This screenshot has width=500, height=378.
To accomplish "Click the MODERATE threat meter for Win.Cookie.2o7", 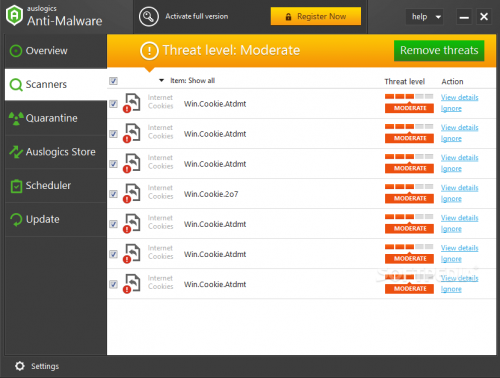I will pos(409,194).
